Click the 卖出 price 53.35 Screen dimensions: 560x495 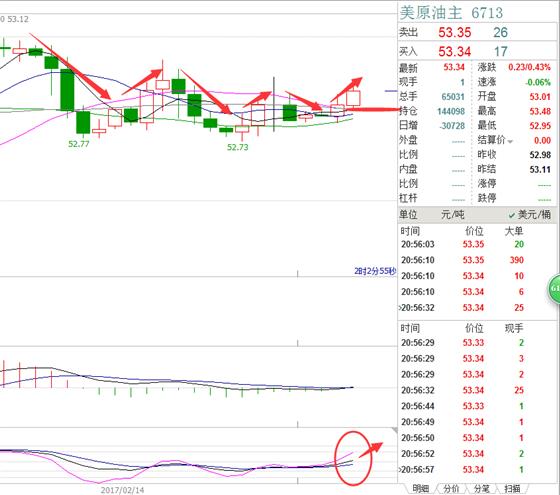click(455, 32)
